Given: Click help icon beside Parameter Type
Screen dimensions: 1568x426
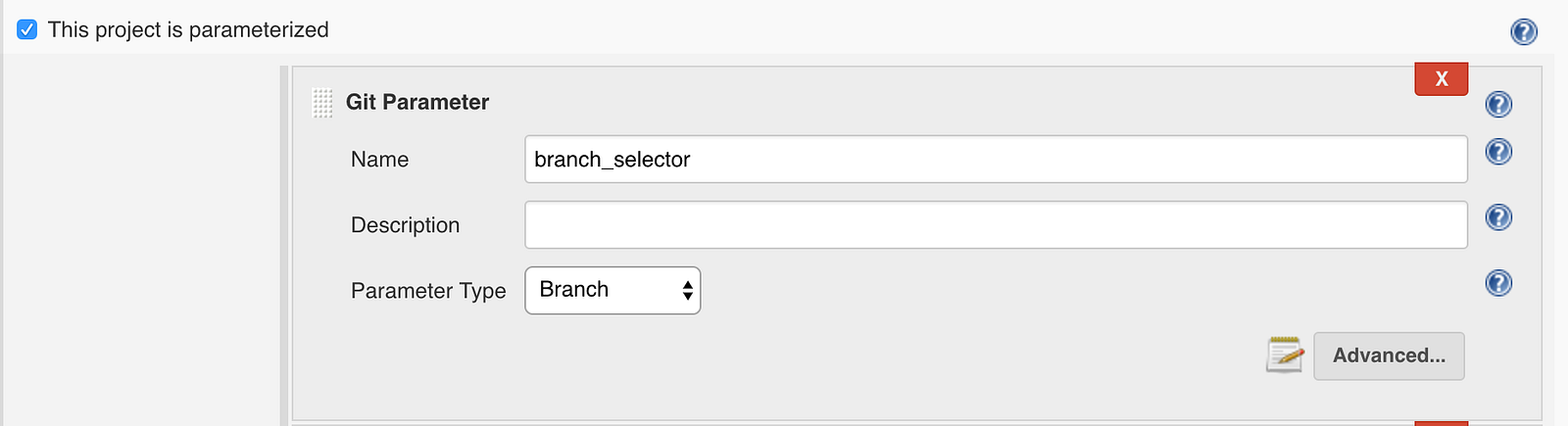Looking at the screenshot, I should tap(1498, 283).
